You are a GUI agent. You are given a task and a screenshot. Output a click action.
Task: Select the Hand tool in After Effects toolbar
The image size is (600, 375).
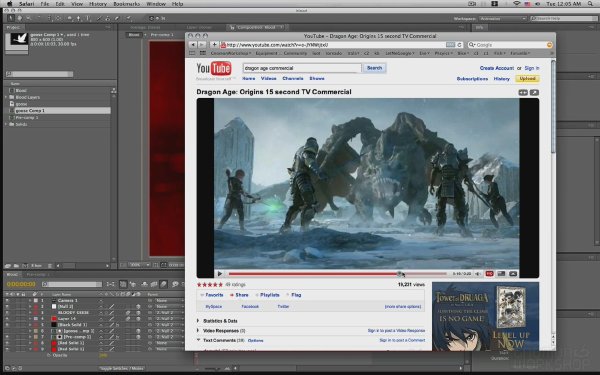(x=19, y=18)
